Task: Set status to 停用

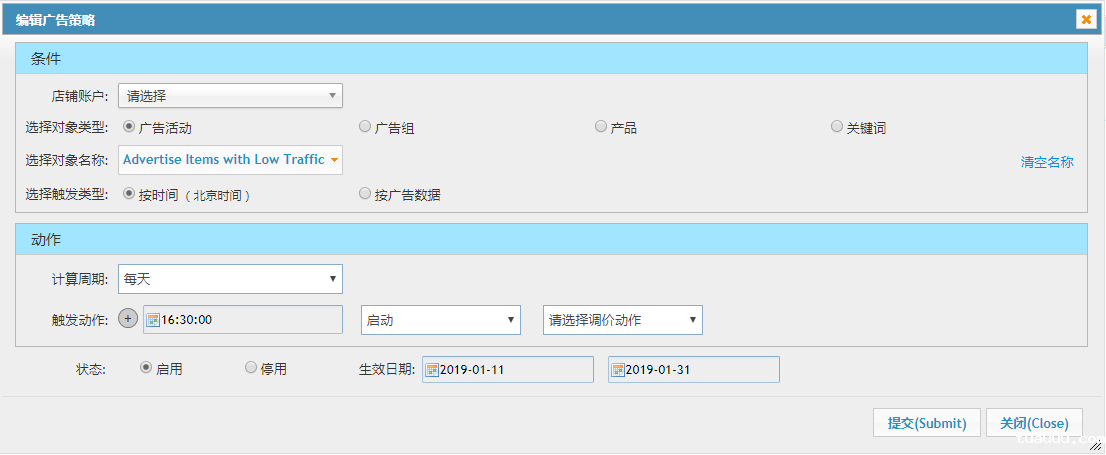Action: (x=251, y=368)
